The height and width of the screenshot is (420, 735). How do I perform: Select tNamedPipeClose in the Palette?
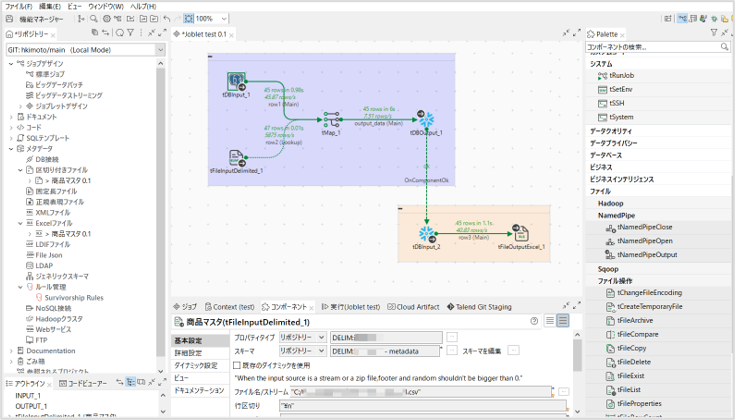point(639,227)
